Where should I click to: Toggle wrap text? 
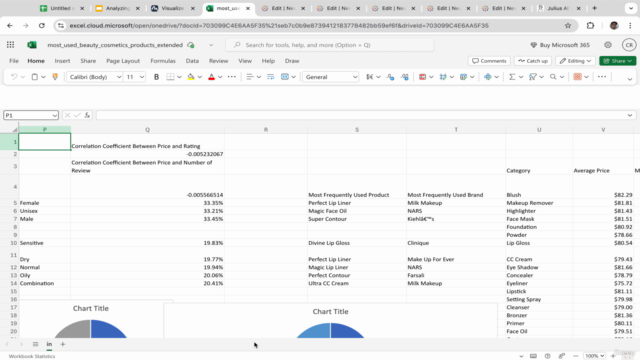pyautogui.click(x=270, y=77)
